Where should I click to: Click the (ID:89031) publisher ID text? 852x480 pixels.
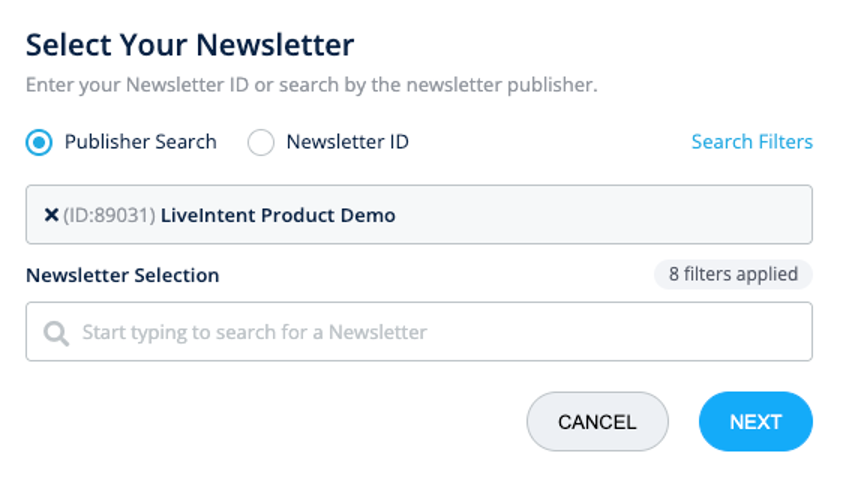coord(109,215)
